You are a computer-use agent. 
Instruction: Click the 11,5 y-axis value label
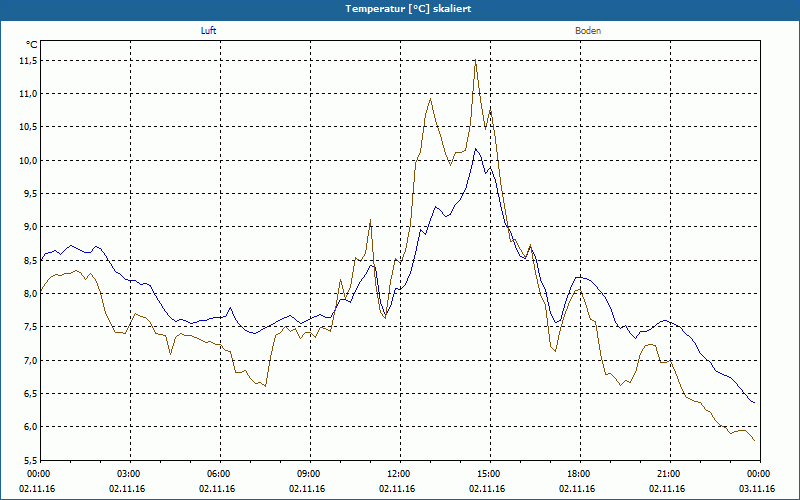[28, 60]
